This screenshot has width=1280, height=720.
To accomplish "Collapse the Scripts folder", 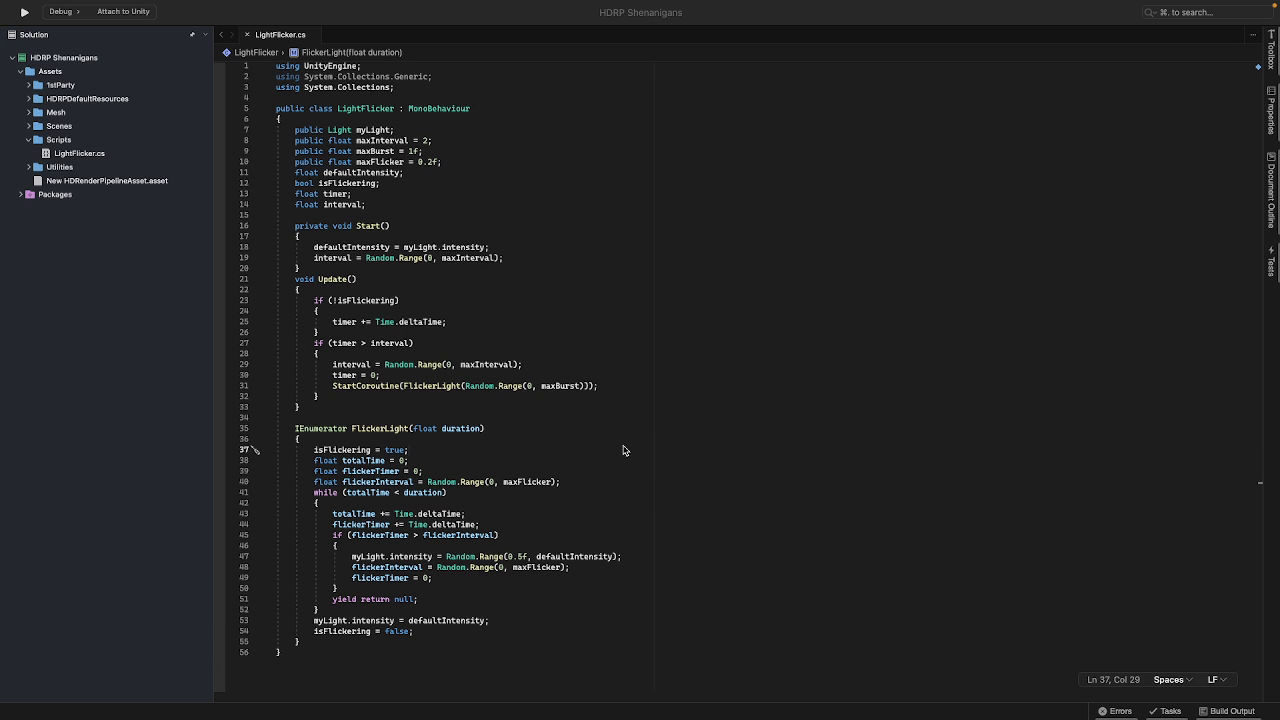I will (x=29, y=140).
